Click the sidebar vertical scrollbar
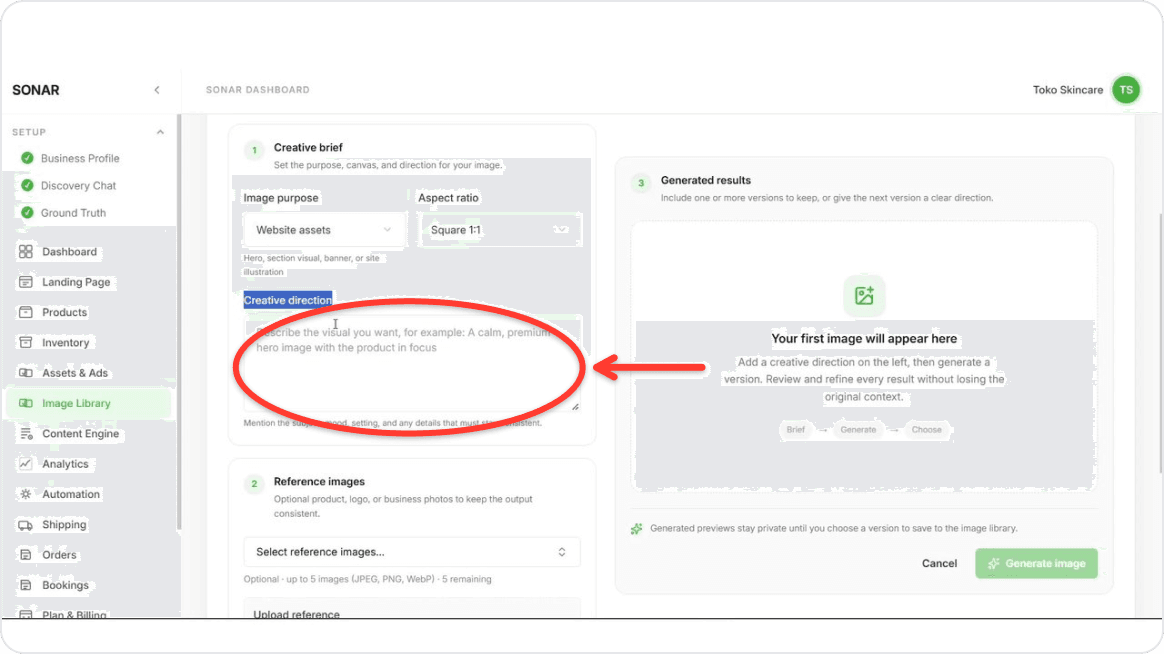1164x654 pixels. click(178, 323)
